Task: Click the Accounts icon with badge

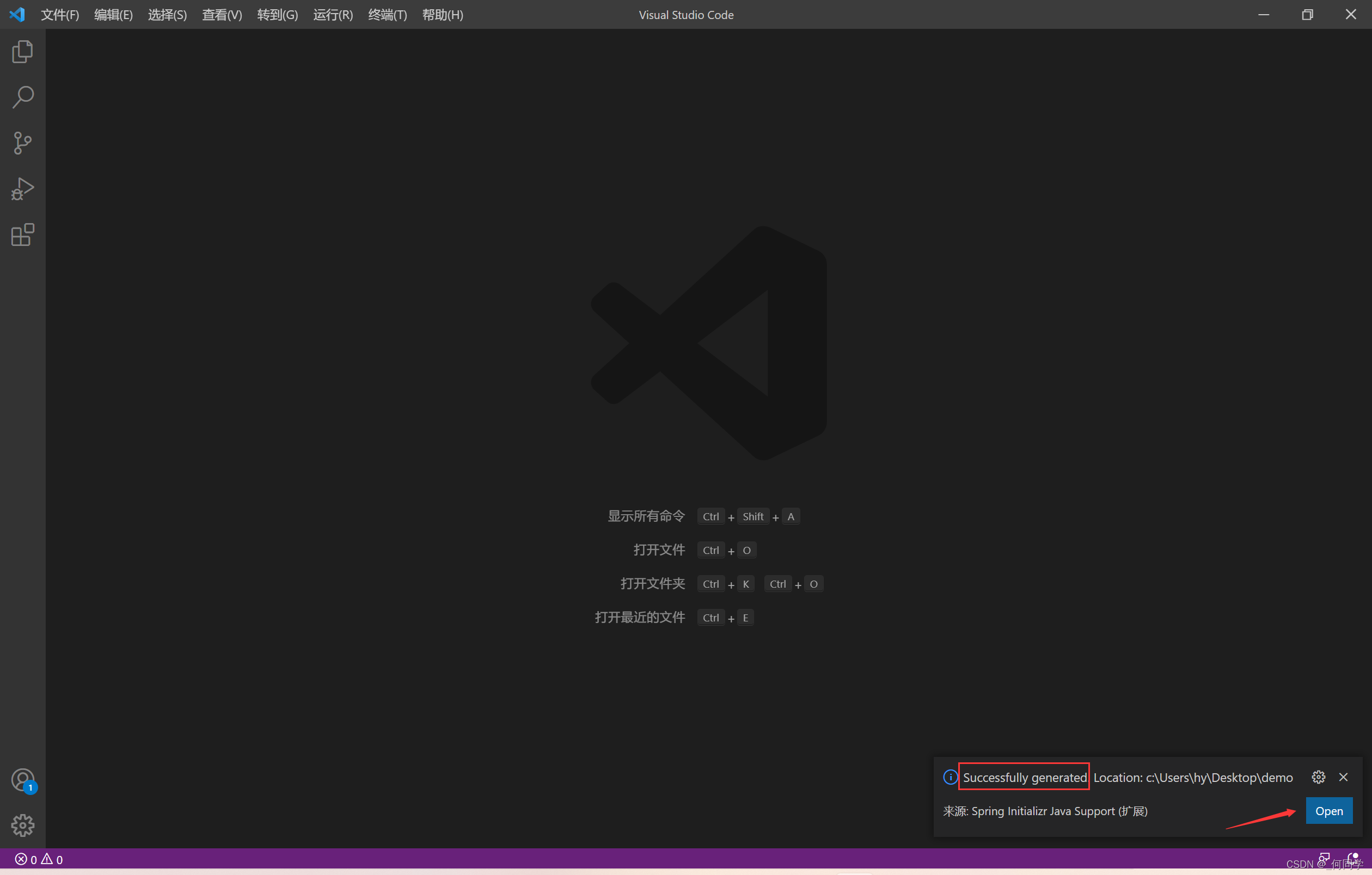Action: 23,780
